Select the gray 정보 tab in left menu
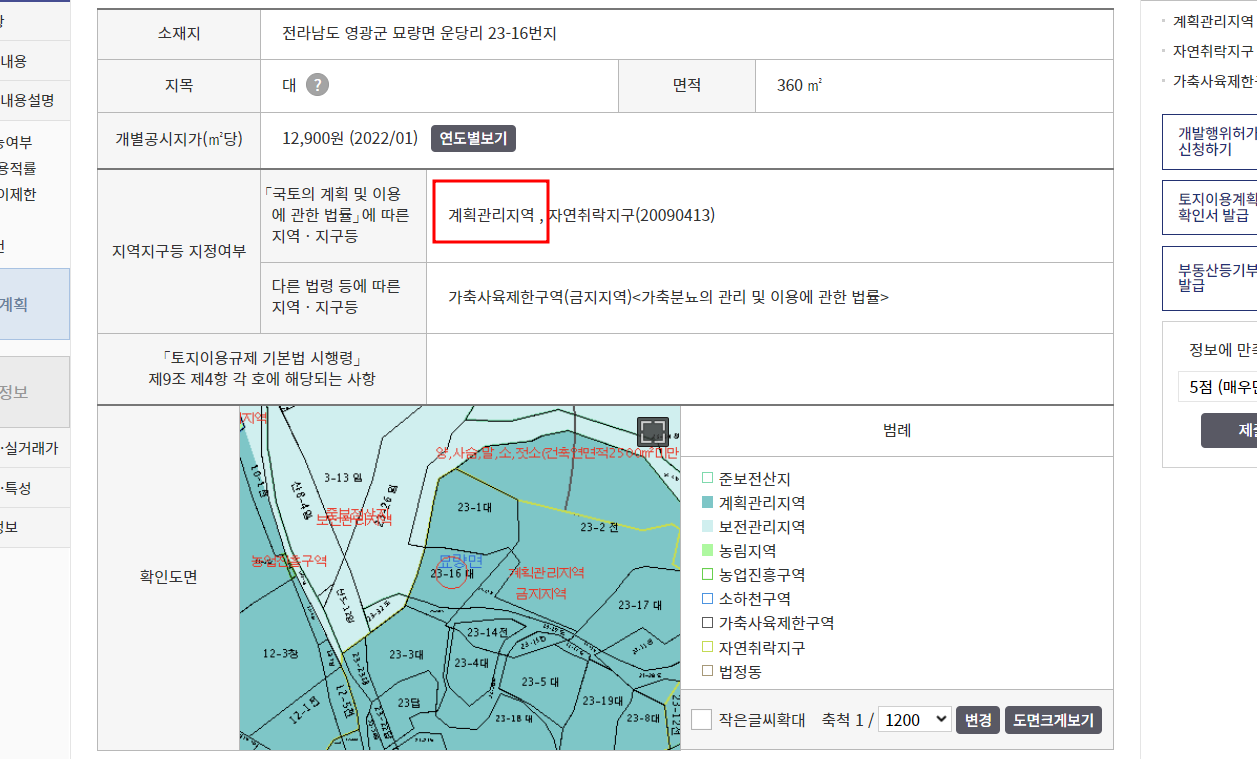 click(35, 392)
